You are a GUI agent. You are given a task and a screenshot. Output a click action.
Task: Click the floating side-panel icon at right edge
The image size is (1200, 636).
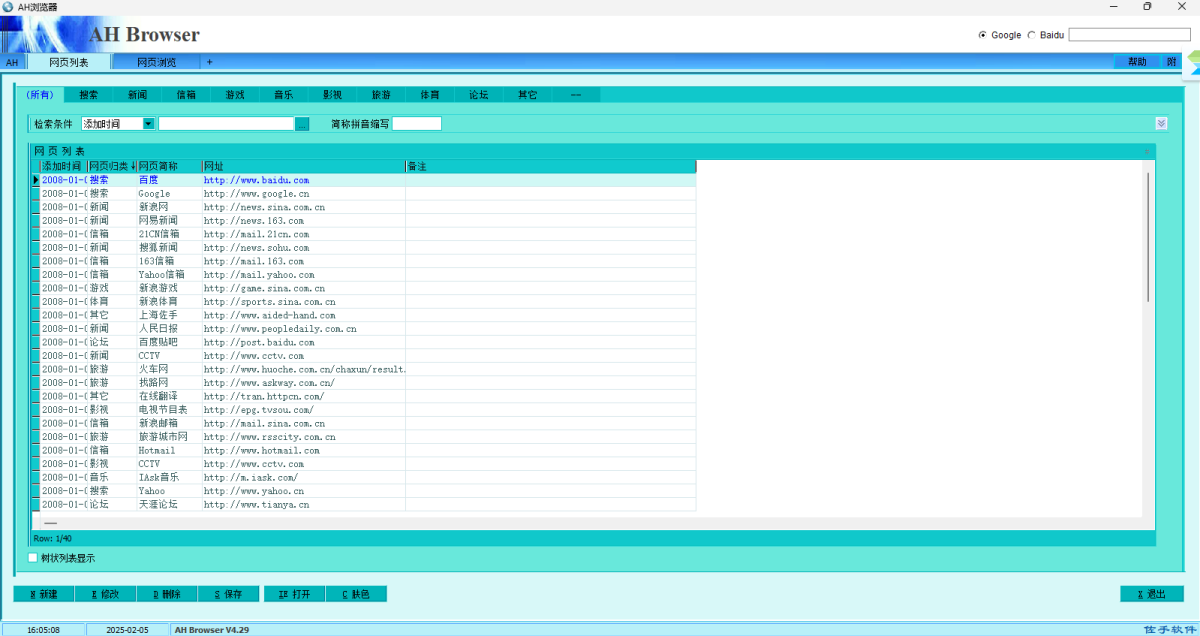click(1193, 64)
